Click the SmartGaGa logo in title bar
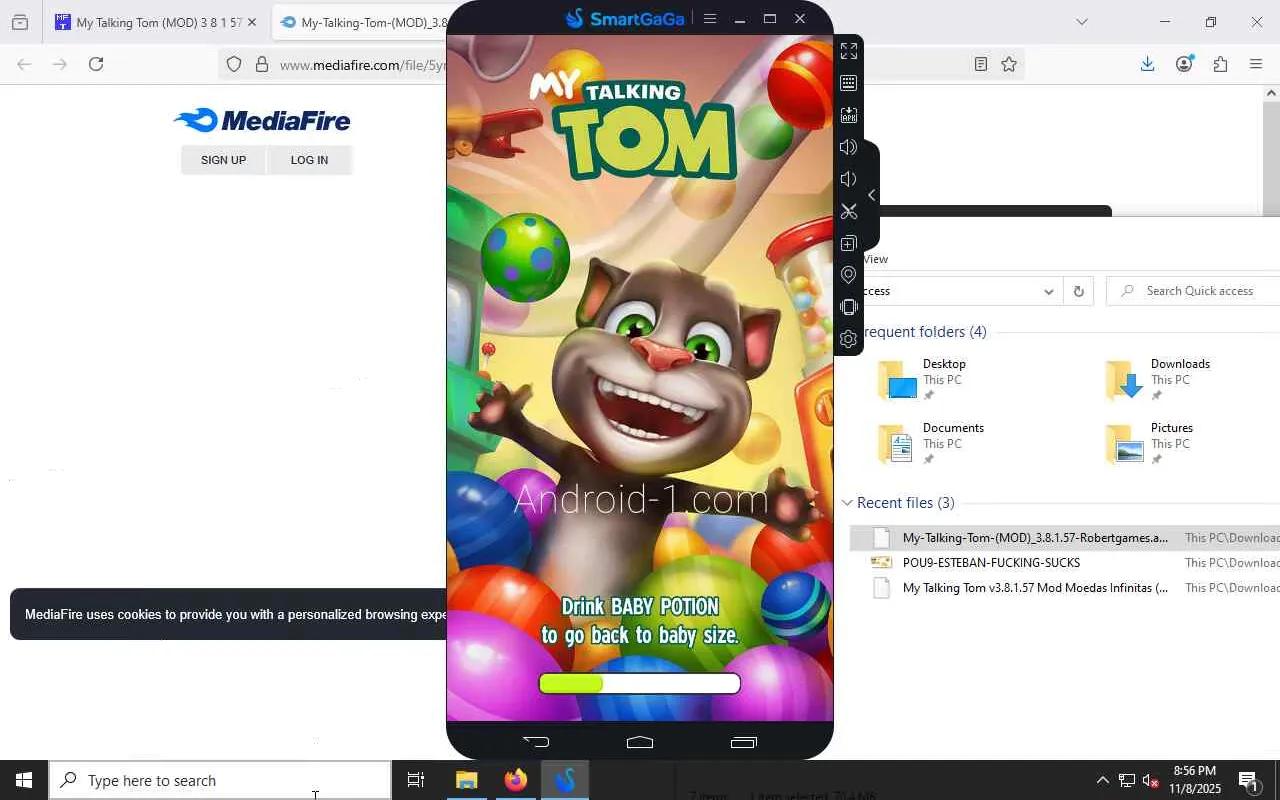The width and height of the screenshot is (1280, 800). coord(625,18)
